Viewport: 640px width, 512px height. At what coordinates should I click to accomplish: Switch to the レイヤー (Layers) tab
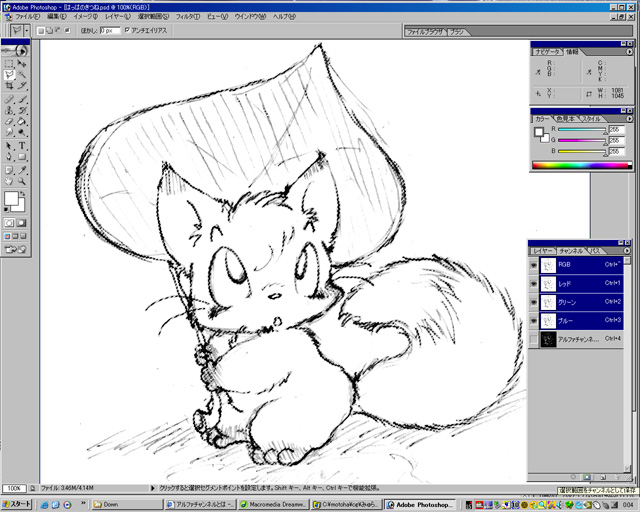(x=542, y=251)
